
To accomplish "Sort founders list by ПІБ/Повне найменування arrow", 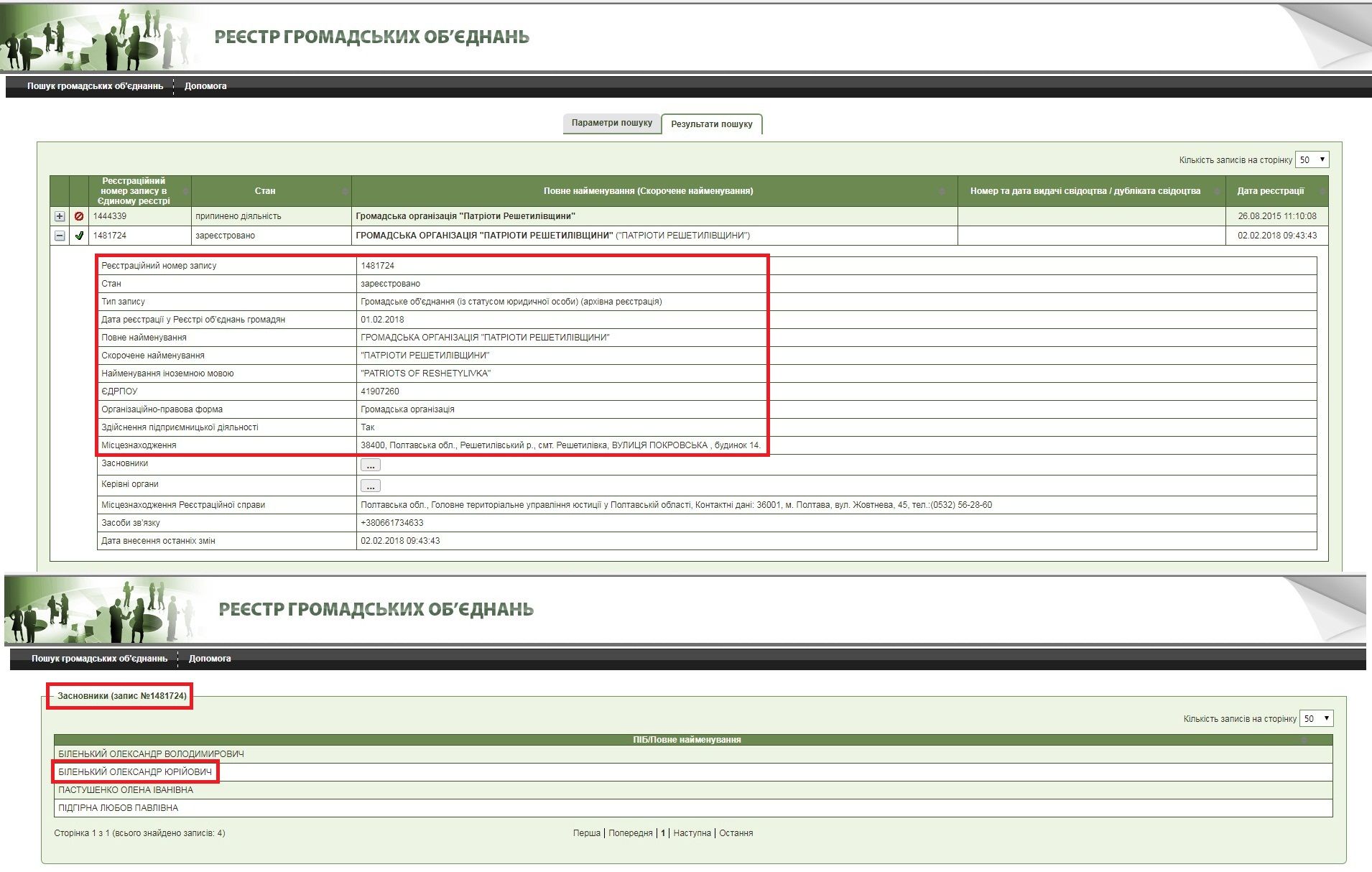I will pyautogui.click(x=1304, y=740).
